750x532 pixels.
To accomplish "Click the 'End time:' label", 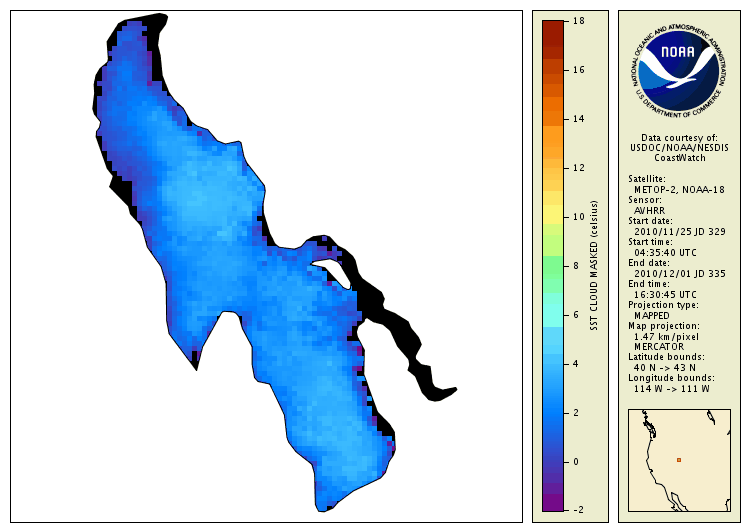I will 649,284.
